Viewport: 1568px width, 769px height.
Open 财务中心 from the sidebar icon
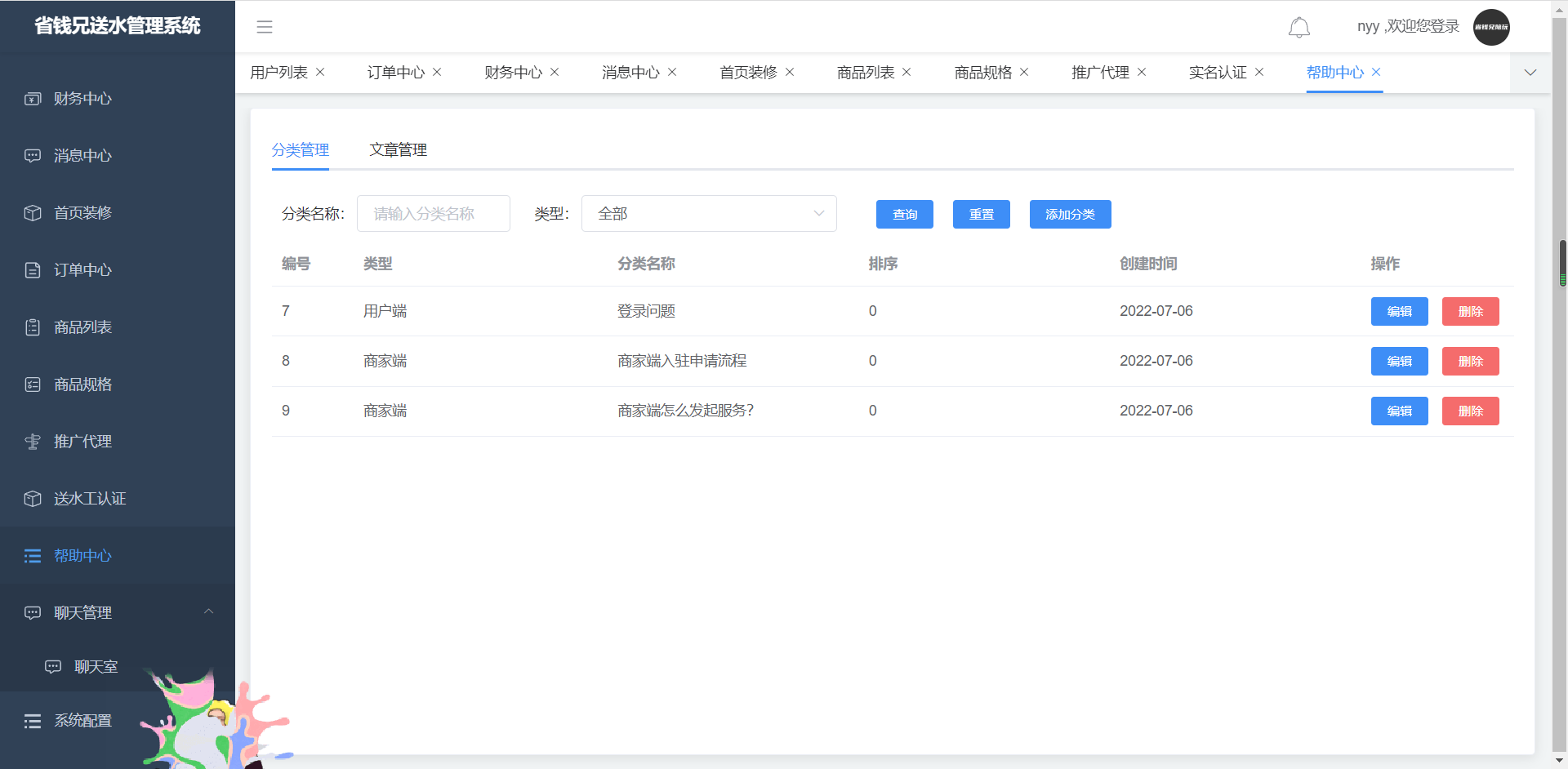pyautogui.click(x=33, y=99)
